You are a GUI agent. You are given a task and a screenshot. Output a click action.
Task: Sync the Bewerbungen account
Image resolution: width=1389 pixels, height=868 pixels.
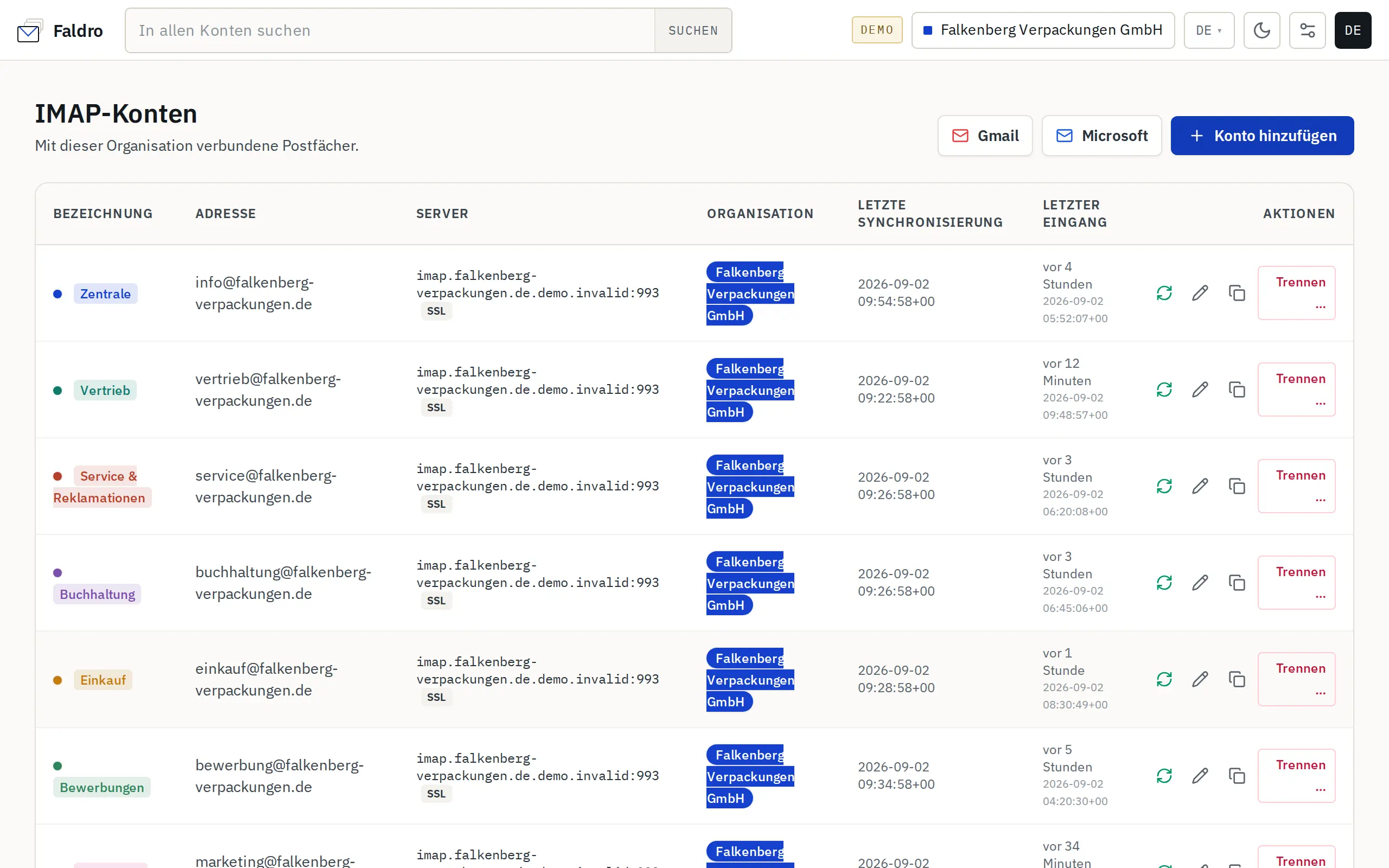click(x=1164, y=776)
